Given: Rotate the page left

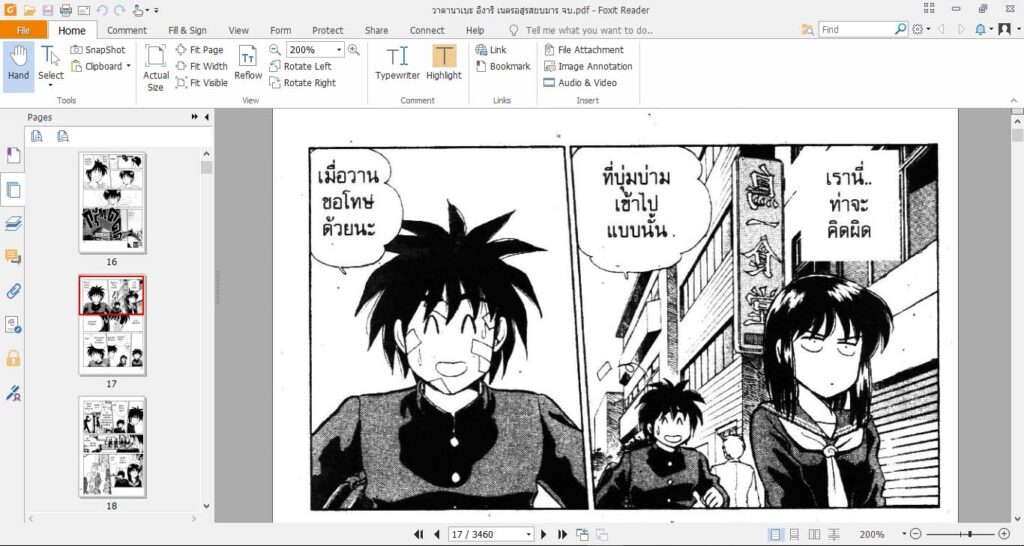Looking at the screenshot, I should [x=300, y=66].
